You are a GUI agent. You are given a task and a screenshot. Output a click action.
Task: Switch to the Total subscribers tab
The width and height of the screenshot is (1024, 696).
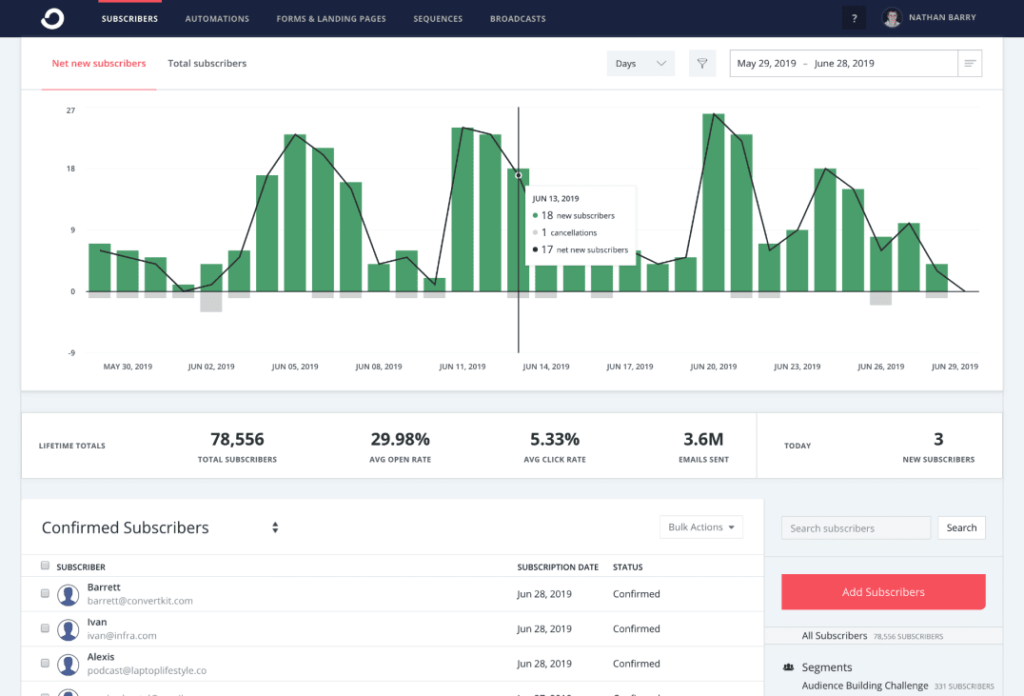pyautogui.click(x=207, y=64)
